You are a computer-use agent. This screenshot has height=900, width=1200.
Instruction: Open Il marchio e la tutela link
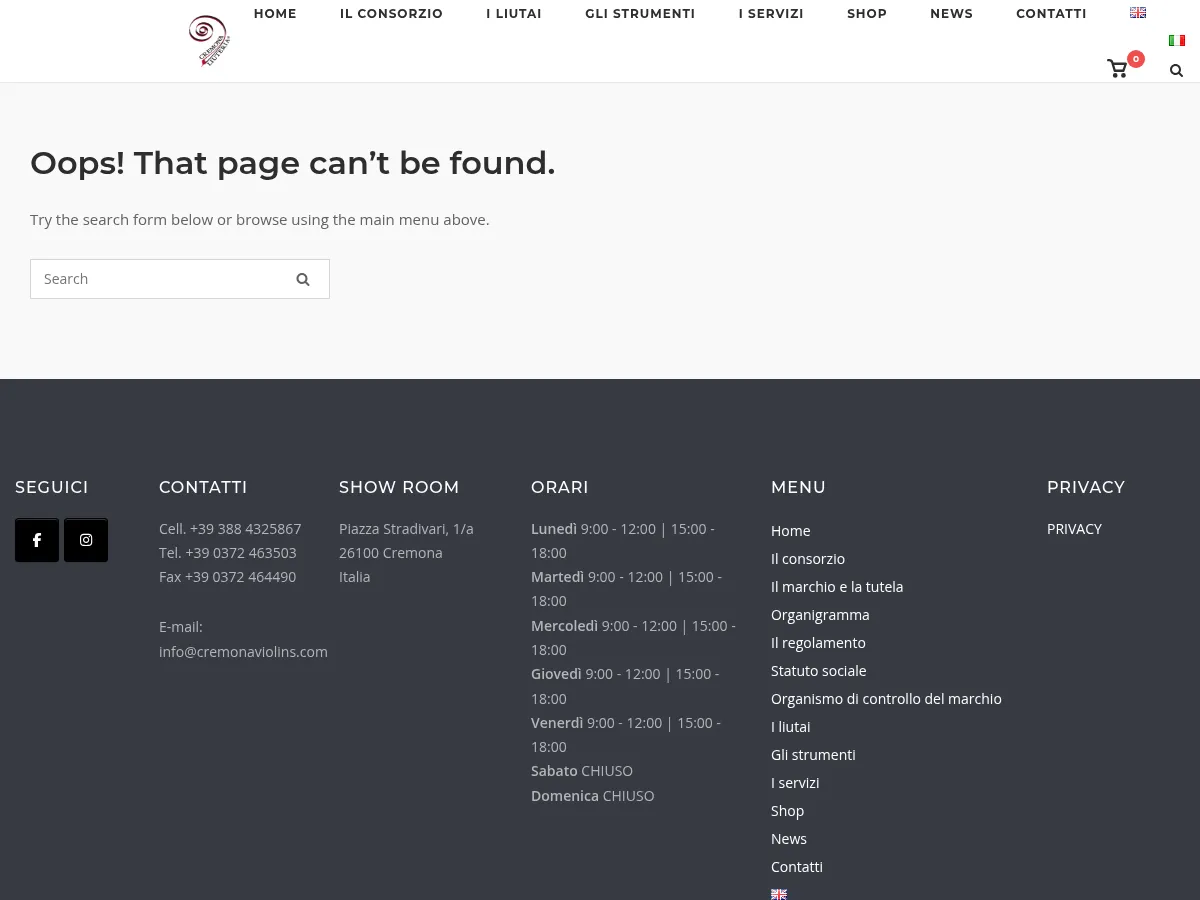[x=837, y=587]
